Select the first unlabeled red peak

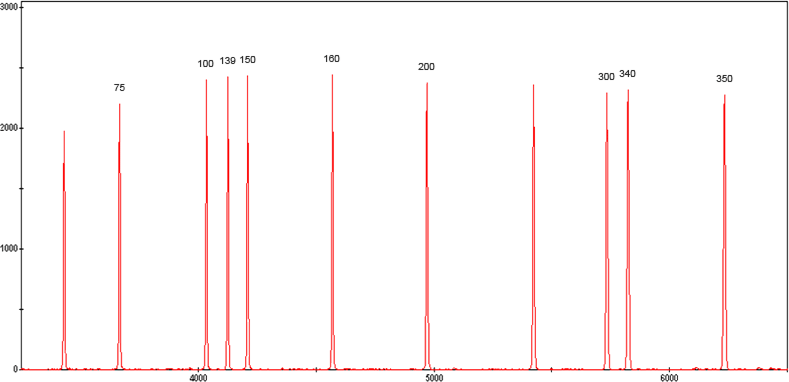click(x=64, y=250)
